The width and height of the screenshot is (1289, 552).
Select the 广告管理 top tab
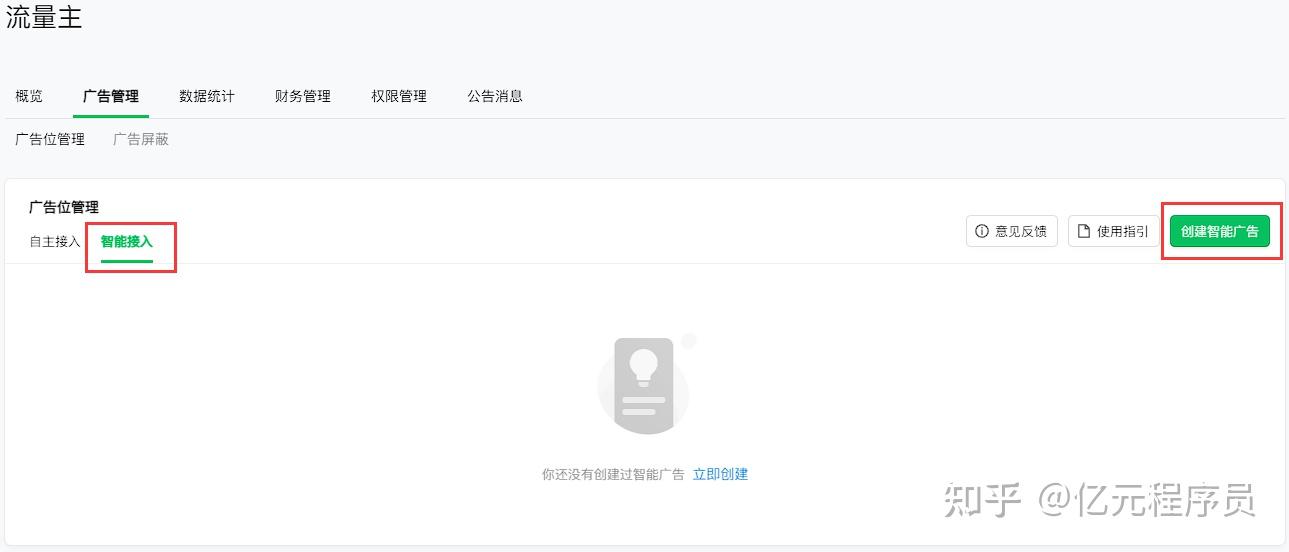tap(111, 96)
